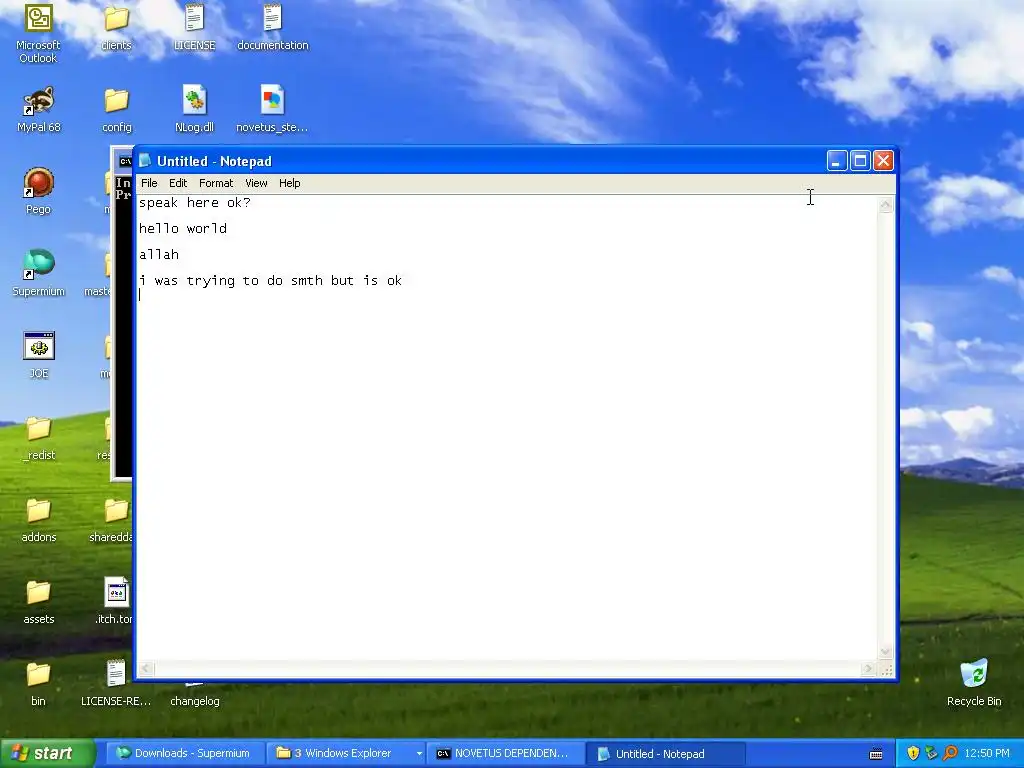Click the line 'hello world'
The width and height of the screenshot is (1024, 768).
tap(183, 229)
